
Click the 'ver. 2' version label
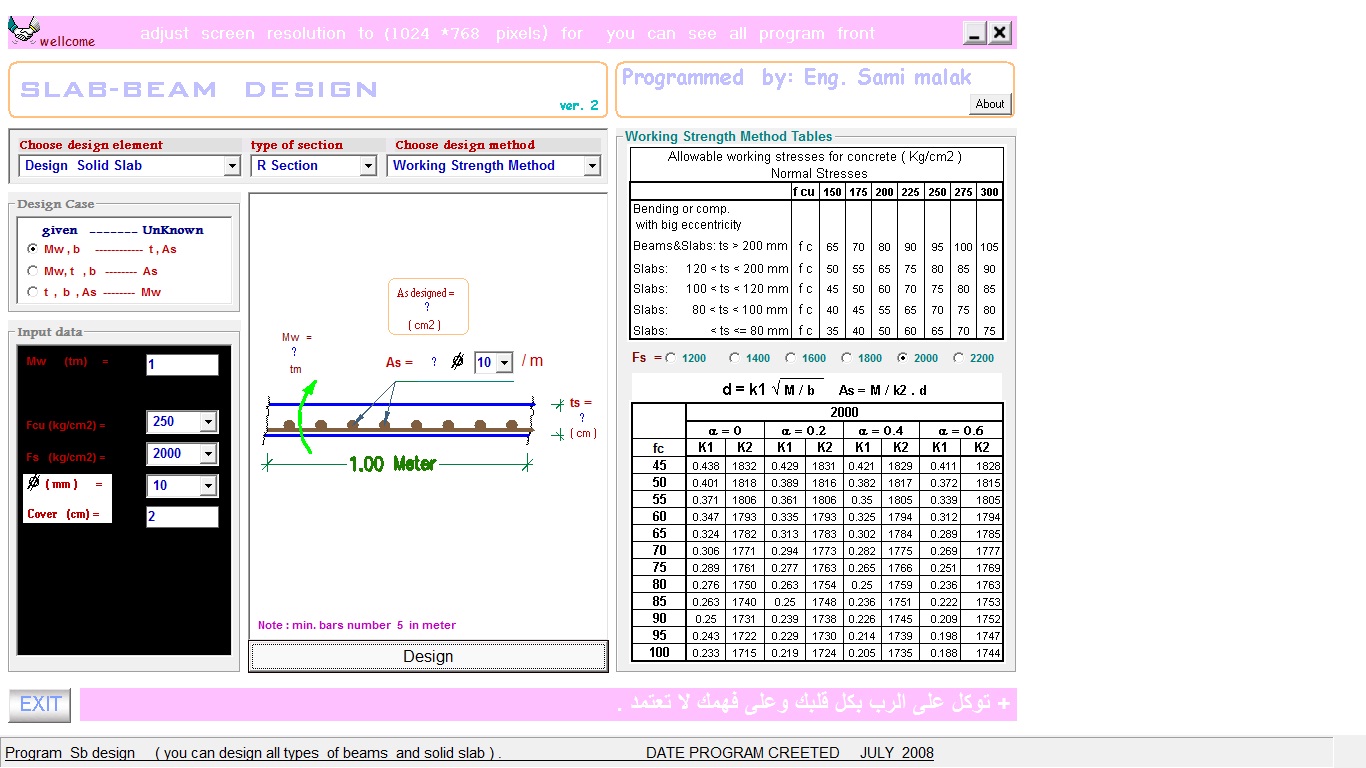click(x=579, y=105)
